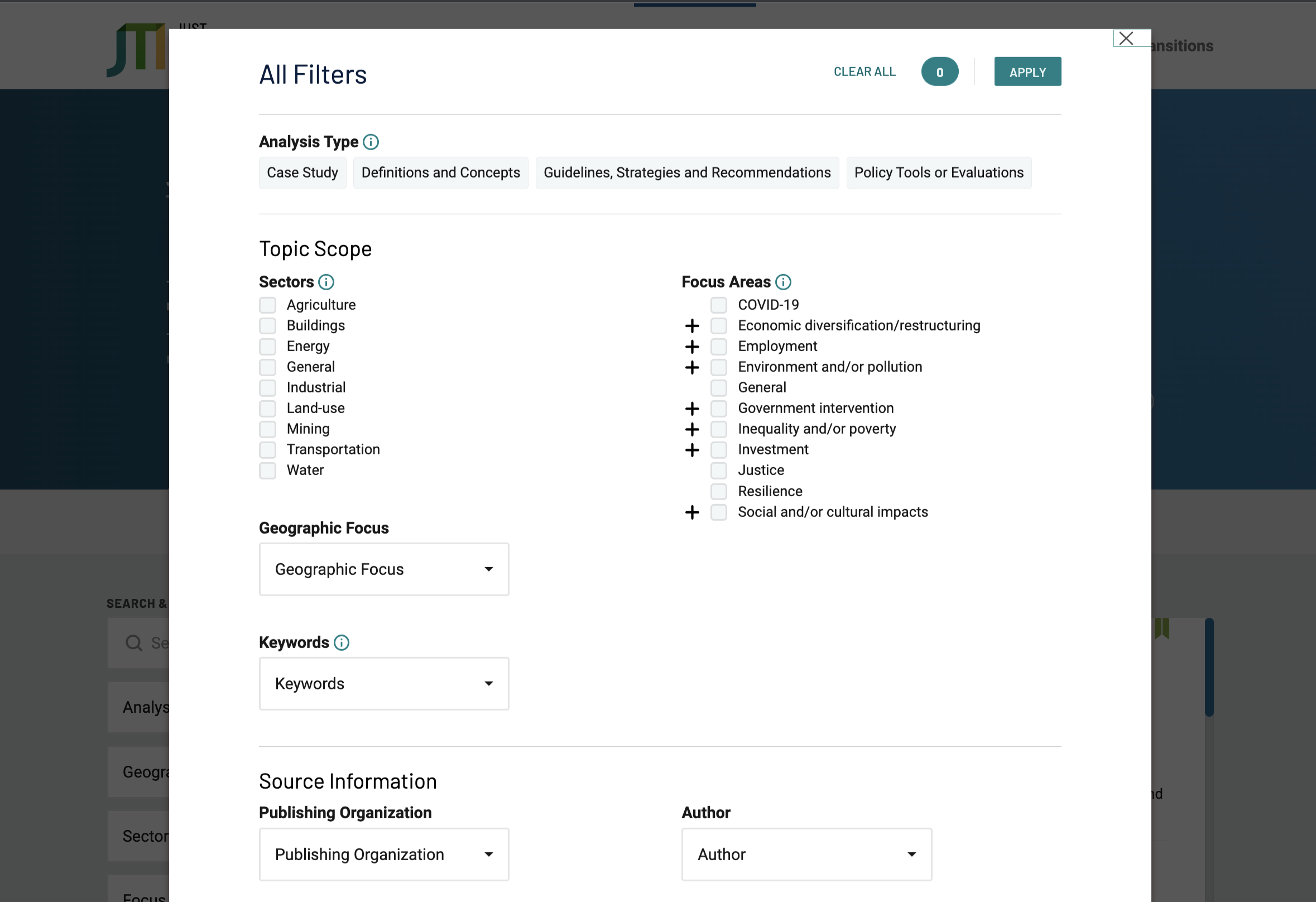Image resolution: width=1316 pixels, height=902 pixels.
Task: Open the Publishing Organization dropdown
Action: (x=384, y=855)
